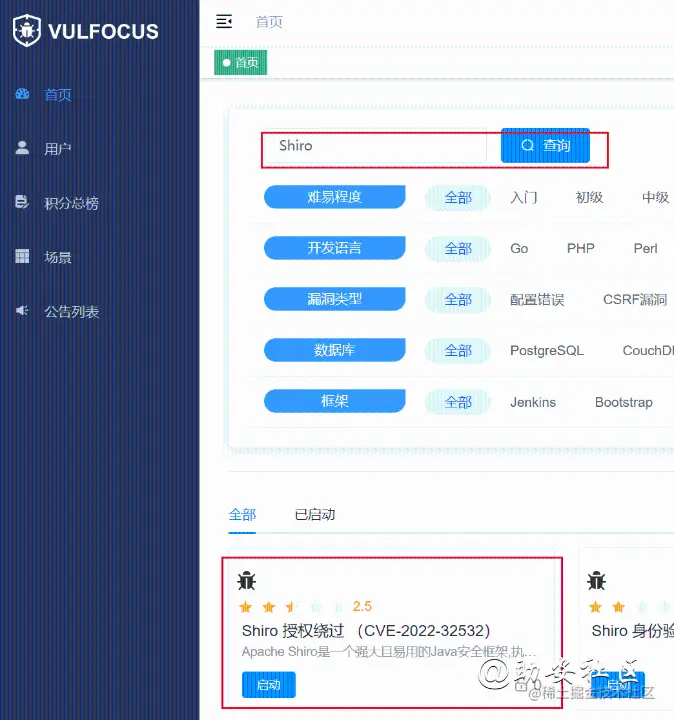The image size is (674, 720).
Task: Click the Apache Shiro description text
Action: click(388, 651)
